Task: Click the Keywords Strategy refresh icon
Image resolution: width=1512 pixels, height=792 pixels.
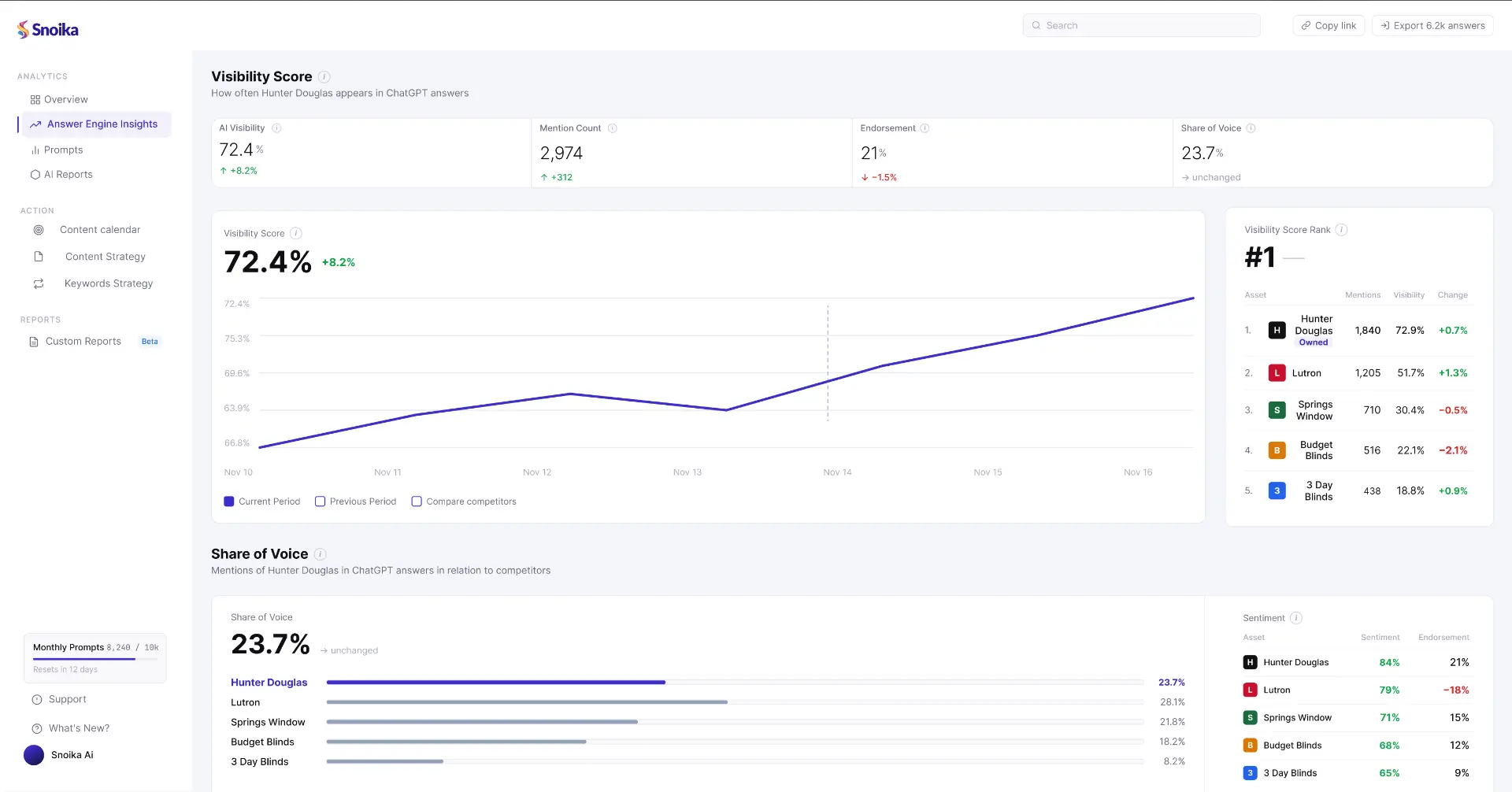Action: (x=39, y=283)
